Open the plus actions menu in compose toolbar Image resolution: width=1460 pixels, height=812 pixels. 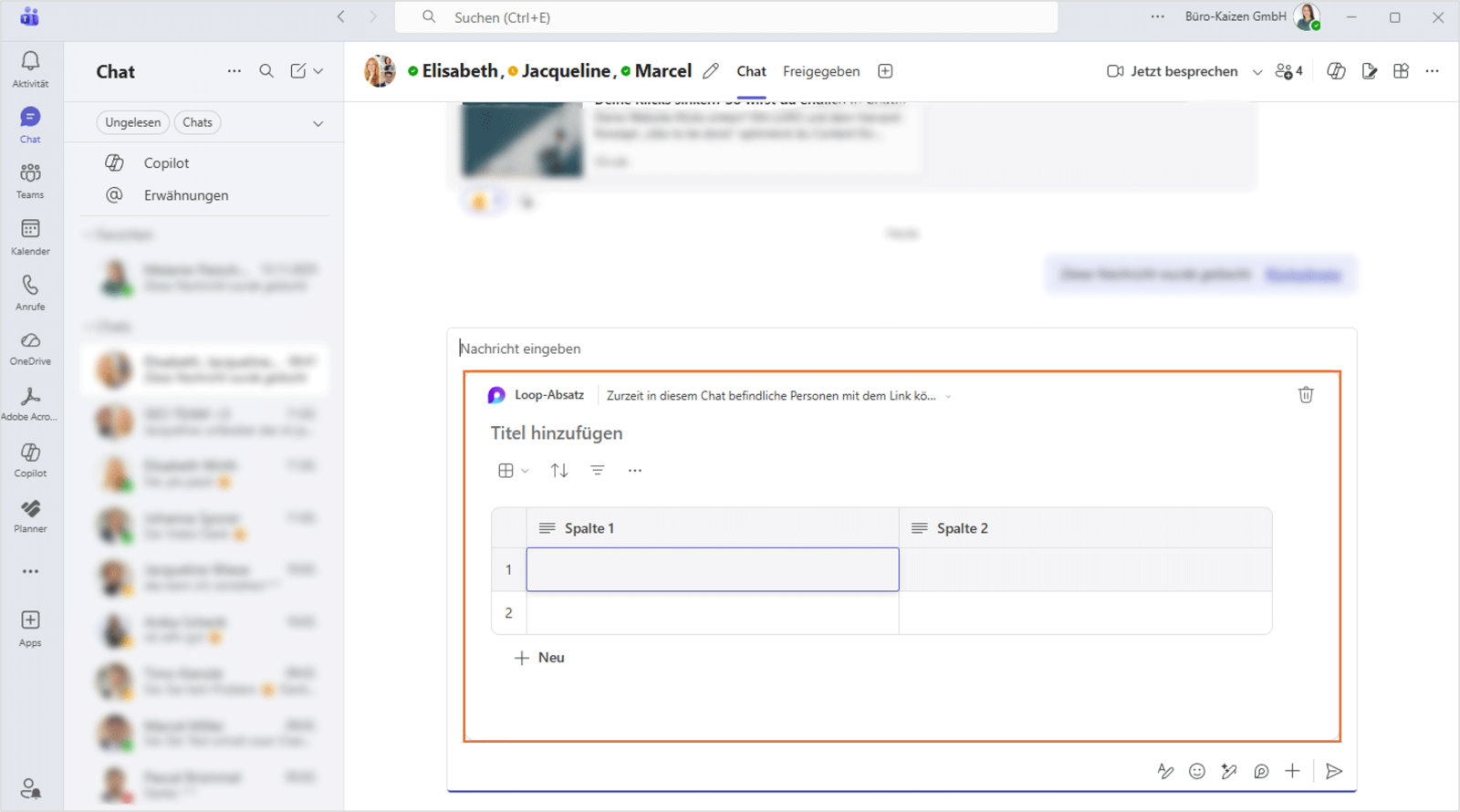(x=1292, y=772)
